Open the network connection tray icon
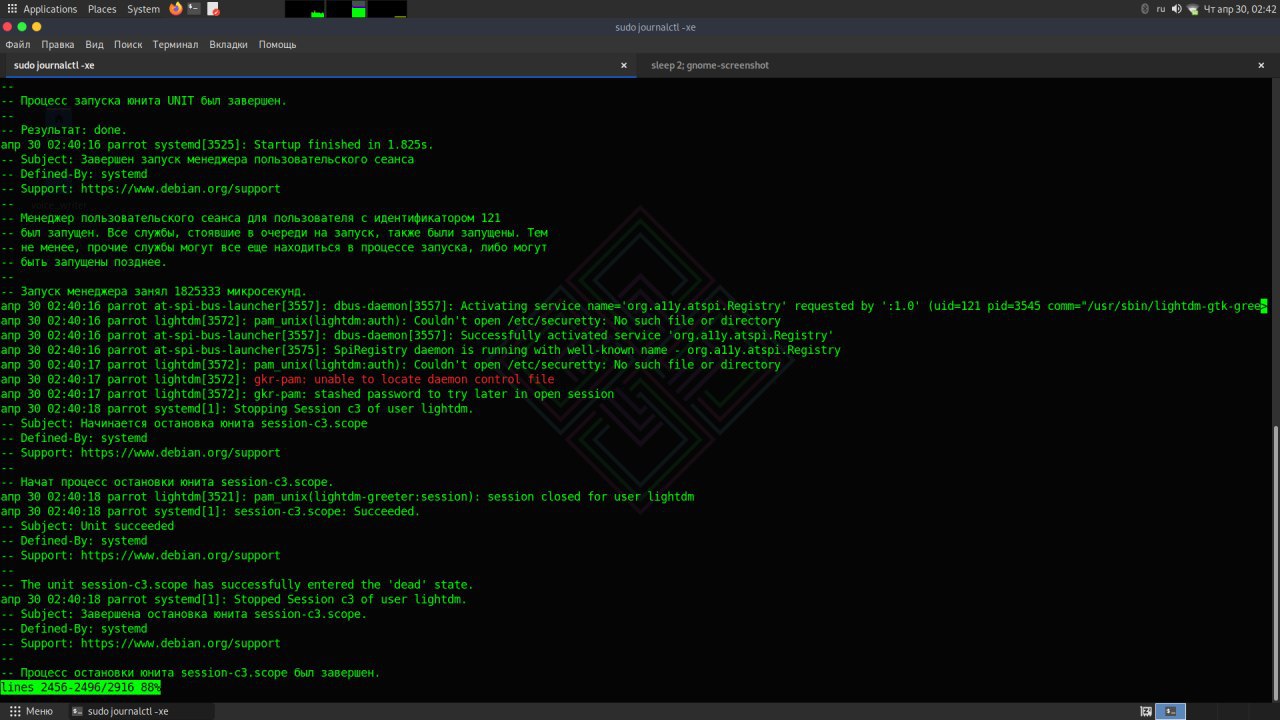 pyautogui.click(x=1192, y=9)
